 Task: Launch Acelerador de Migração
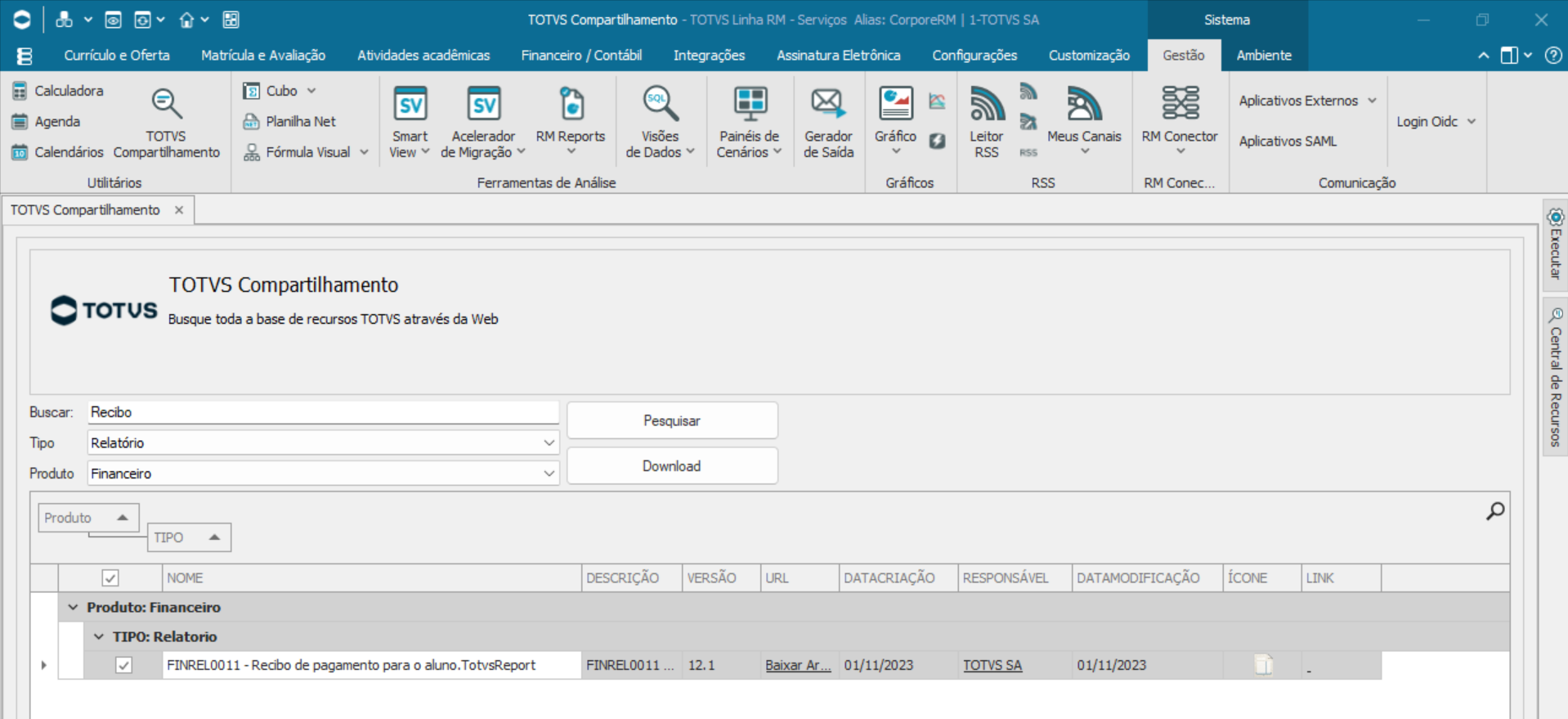(483, 124)
